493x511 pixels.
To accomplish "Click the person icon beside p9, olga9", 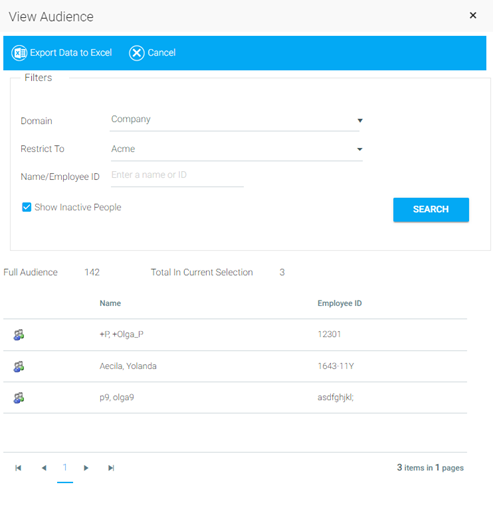I will point(19,398).
